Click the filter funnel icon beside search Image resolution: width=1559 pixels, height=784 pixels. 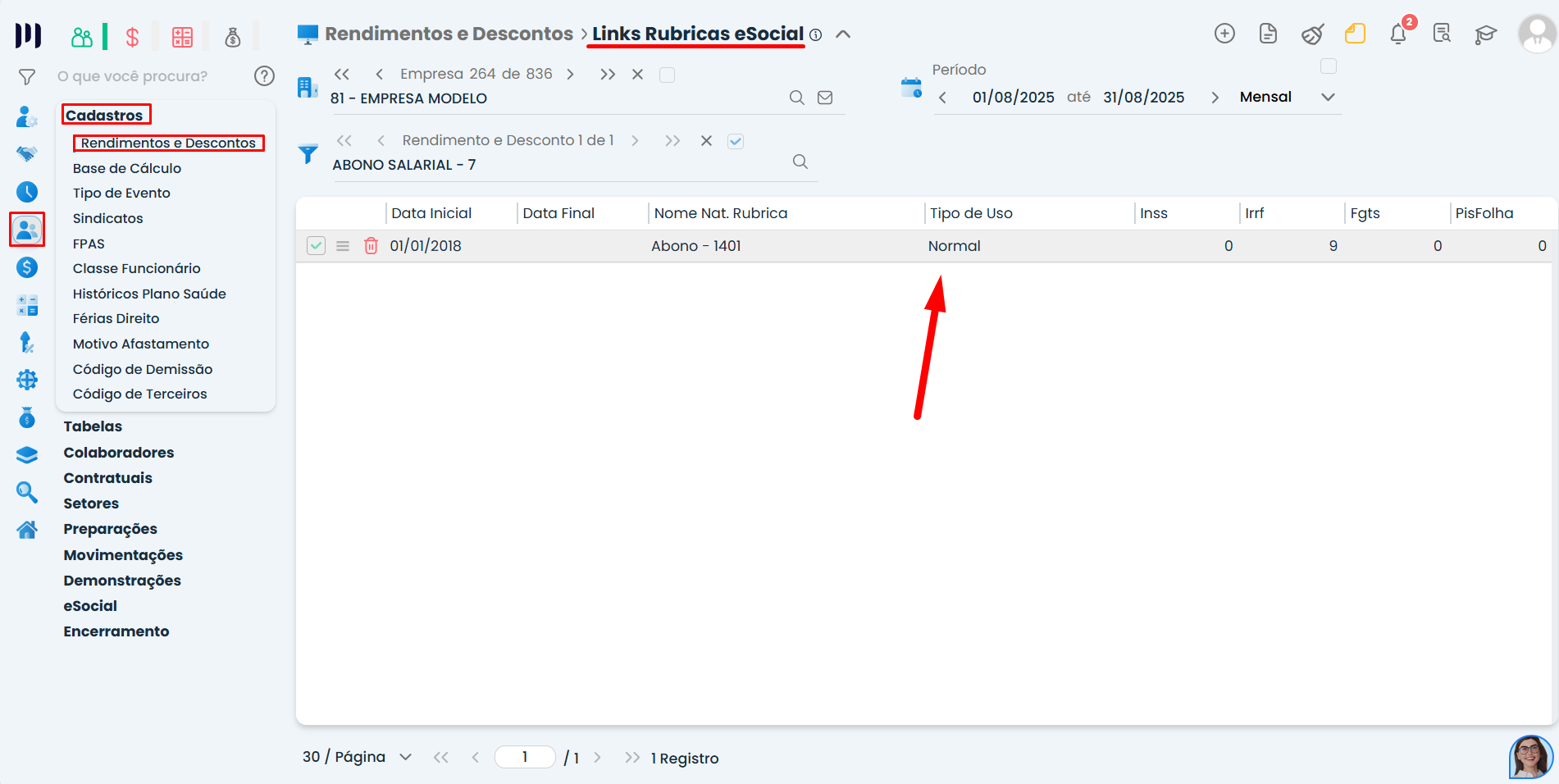click(27, 77)
